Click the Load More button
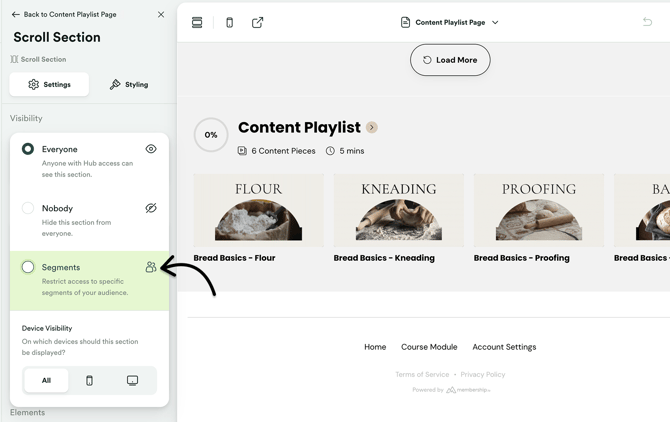 tap(450, 60)
